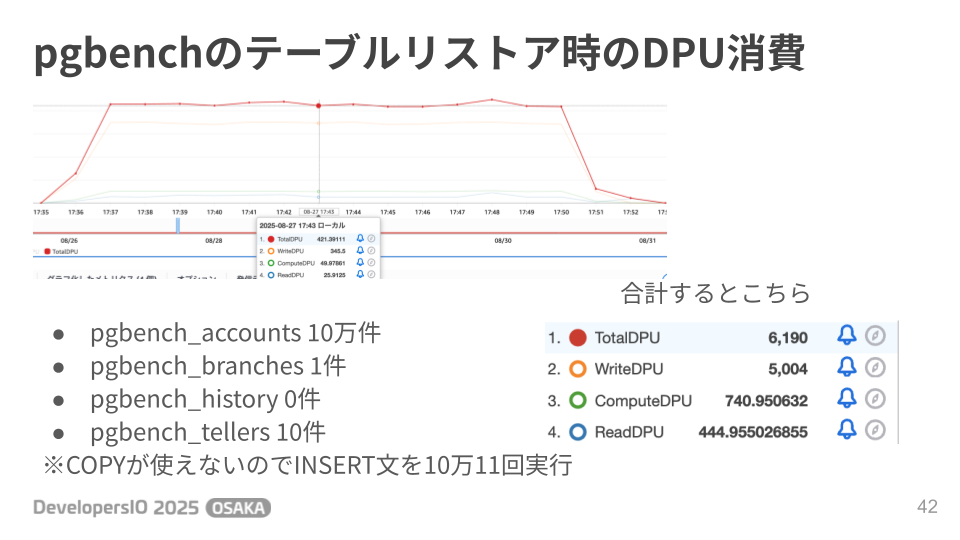960x540 pixels.
Task: Click the highlighted 08-27 17:43 time label
Action: click(319, 212)
